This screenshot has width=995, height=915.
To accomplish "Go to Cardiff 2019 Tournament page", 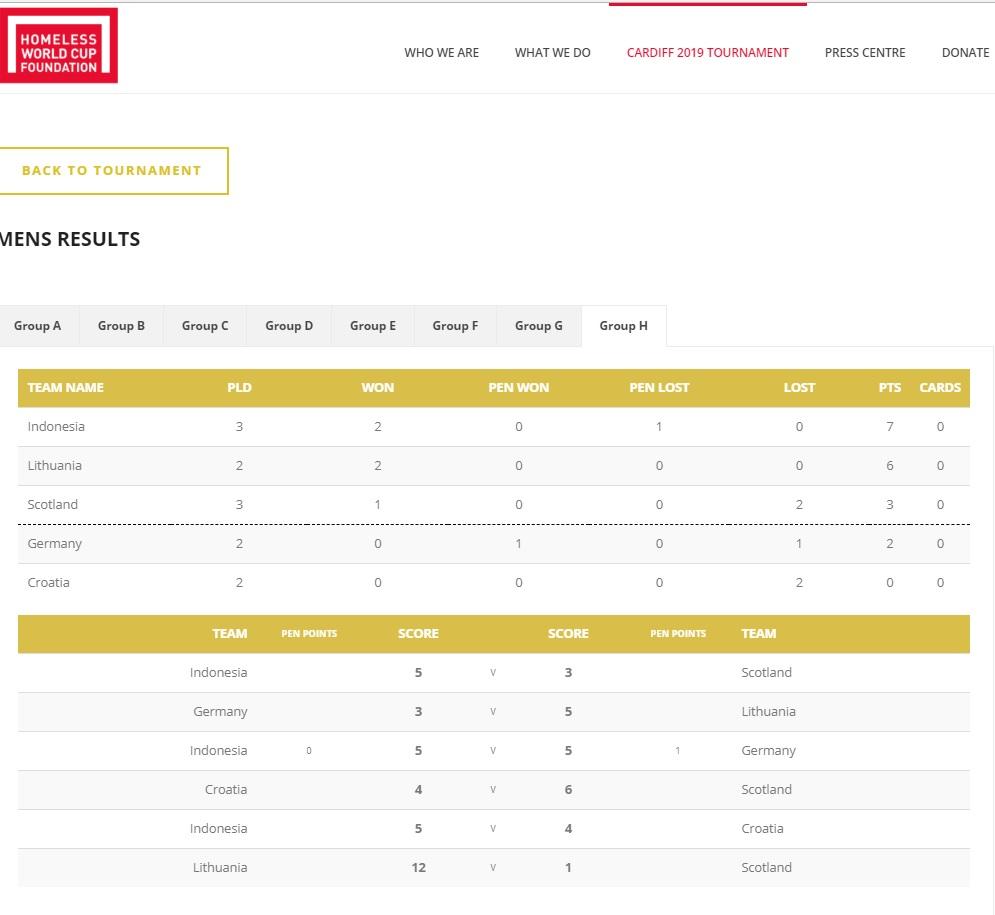I will pyautogui.click(x=707, y=53).
